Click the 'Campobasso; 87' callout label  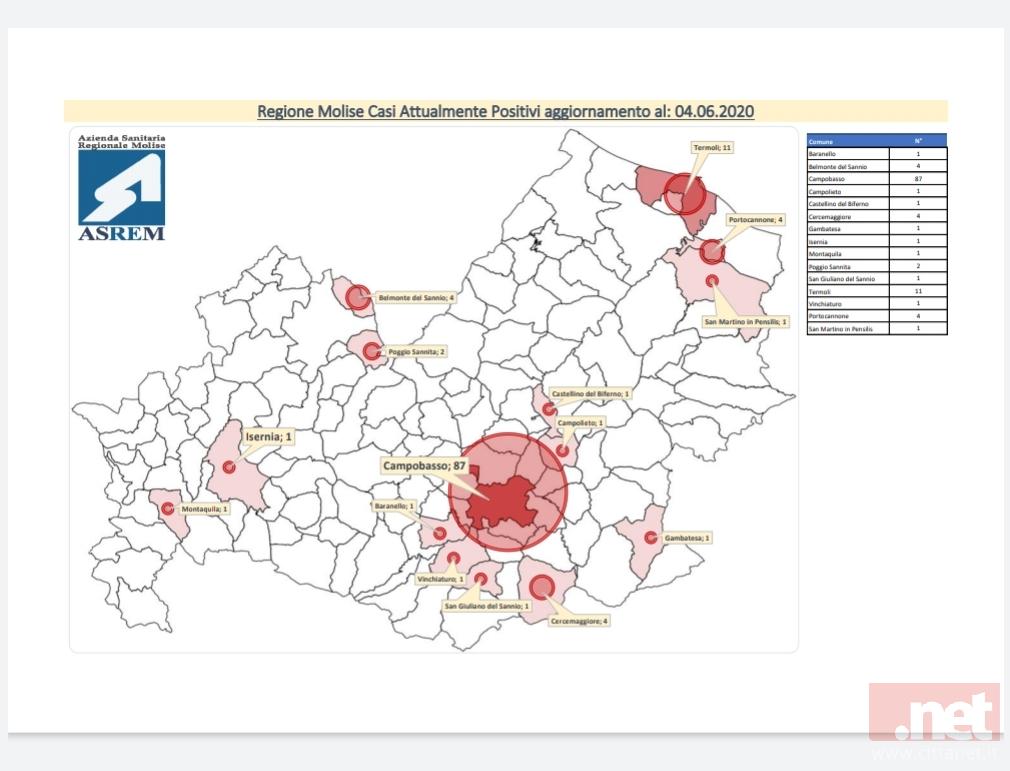[x=425, y=466]
